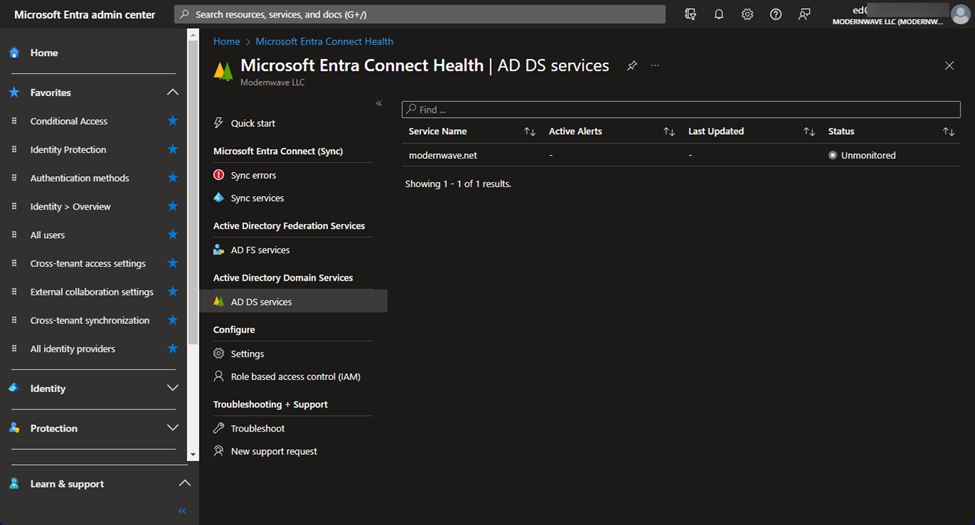Select AD DS services menu item
Viewport: 975px width, 525px height.
point(294,302)
